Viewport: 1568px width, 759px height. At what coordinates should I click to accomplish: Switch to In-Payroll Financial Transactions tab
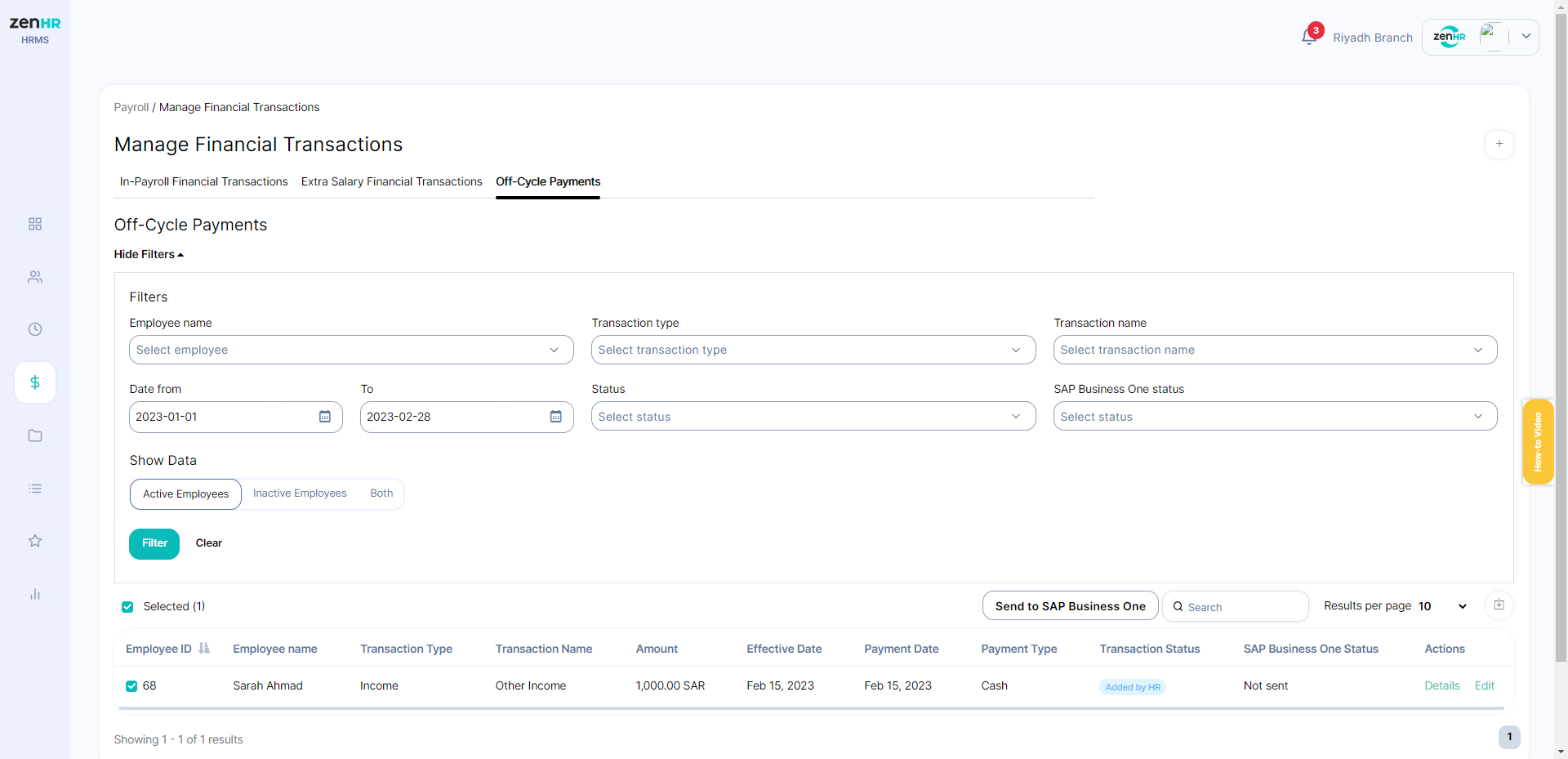point(204,181)
